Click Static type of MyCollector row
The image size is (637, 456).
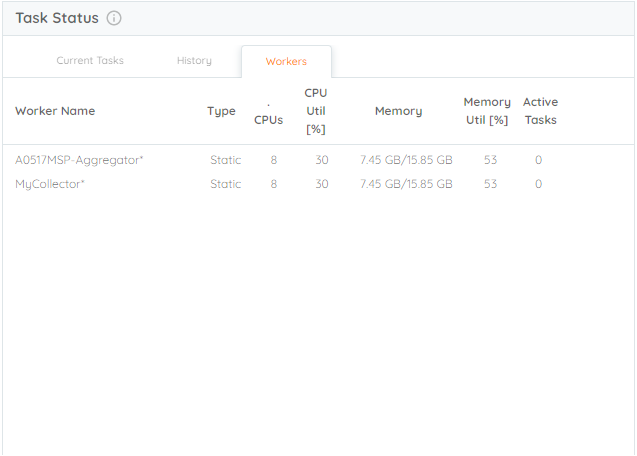pos(225,184)
